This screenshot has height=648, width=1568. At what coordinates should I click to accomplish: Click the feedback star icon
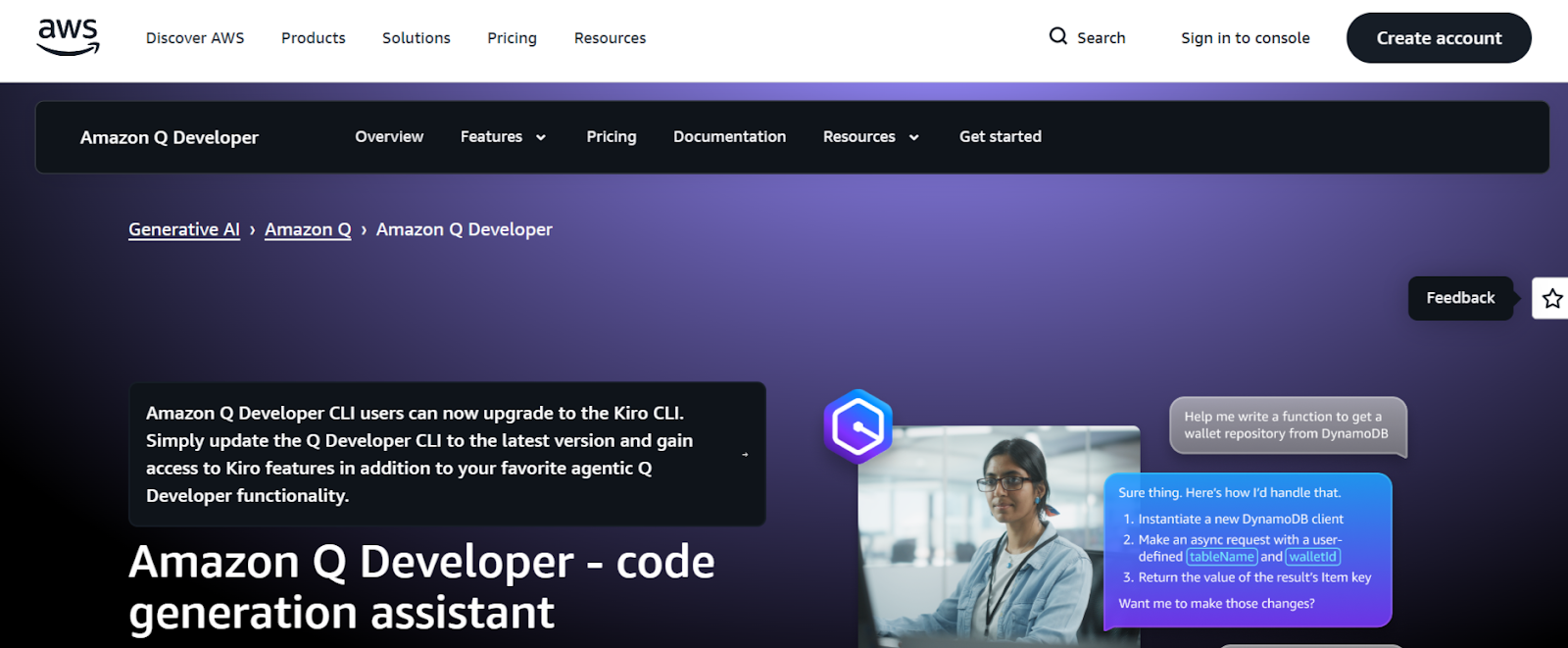click(x=1552, y=298)
